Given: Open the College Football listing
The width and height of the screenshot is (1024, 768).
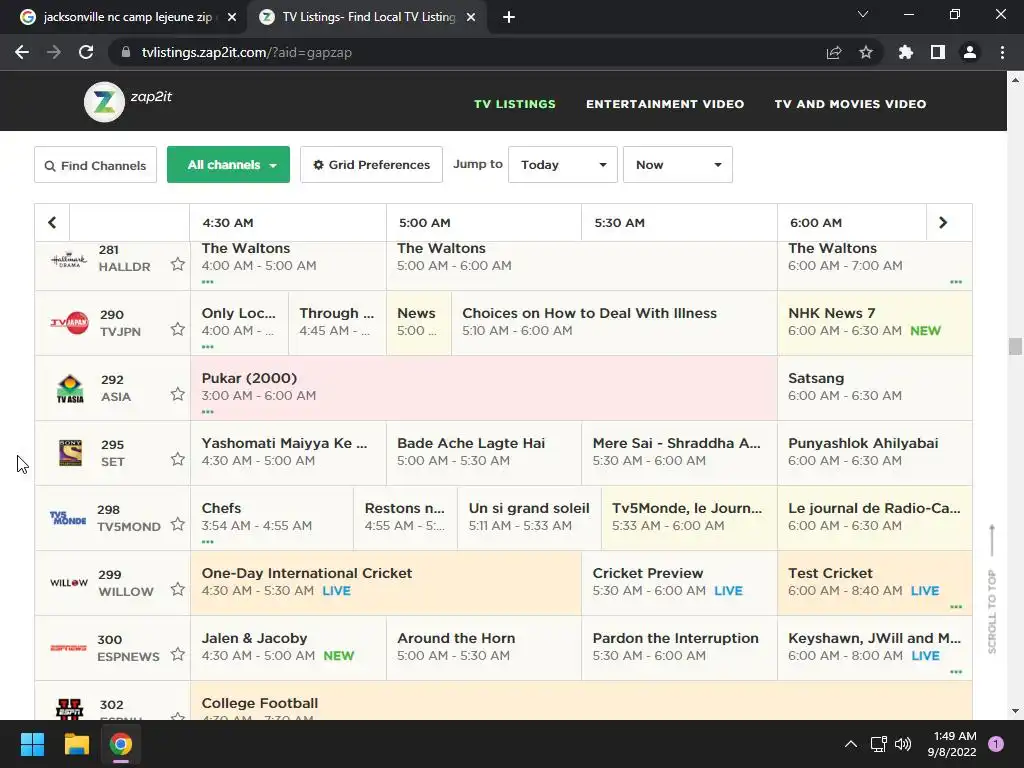Looking at the screenshot, I should point(581,700).
